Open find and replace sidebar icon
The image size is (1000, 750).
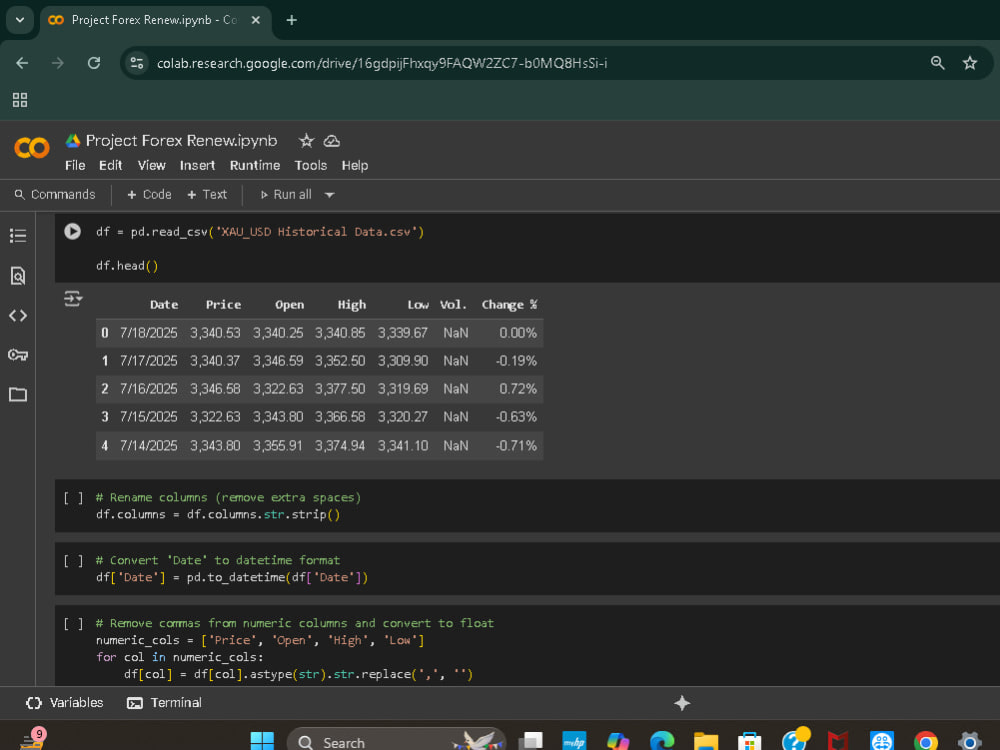pyautogui.click(x=18, y=276)
